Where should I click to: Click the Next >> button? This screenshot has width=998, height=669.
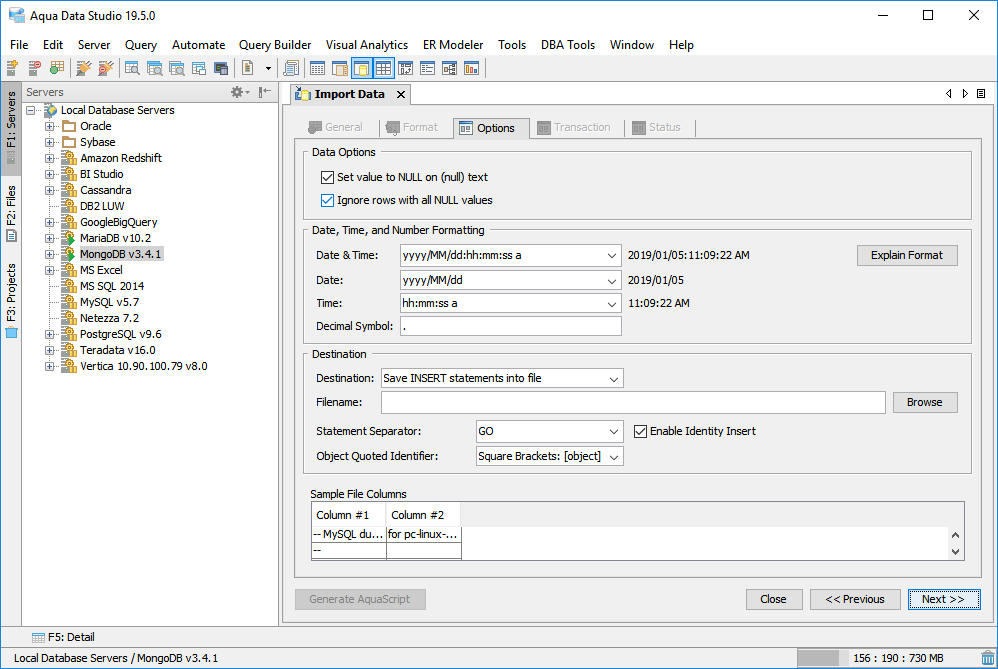pyautogui.click(x=944, y=599)
